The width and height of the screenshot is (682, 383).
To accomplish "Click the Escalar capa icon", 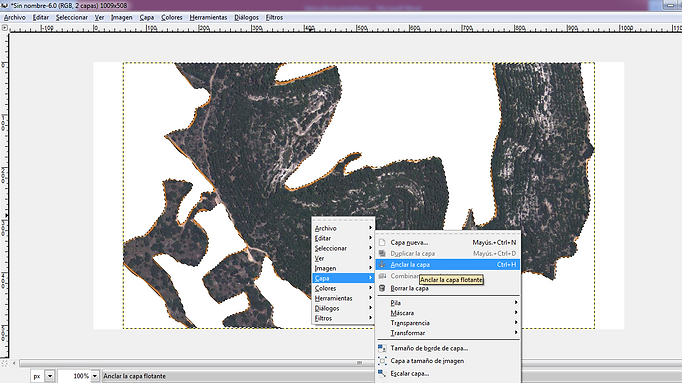I will (x=382, y=373).
